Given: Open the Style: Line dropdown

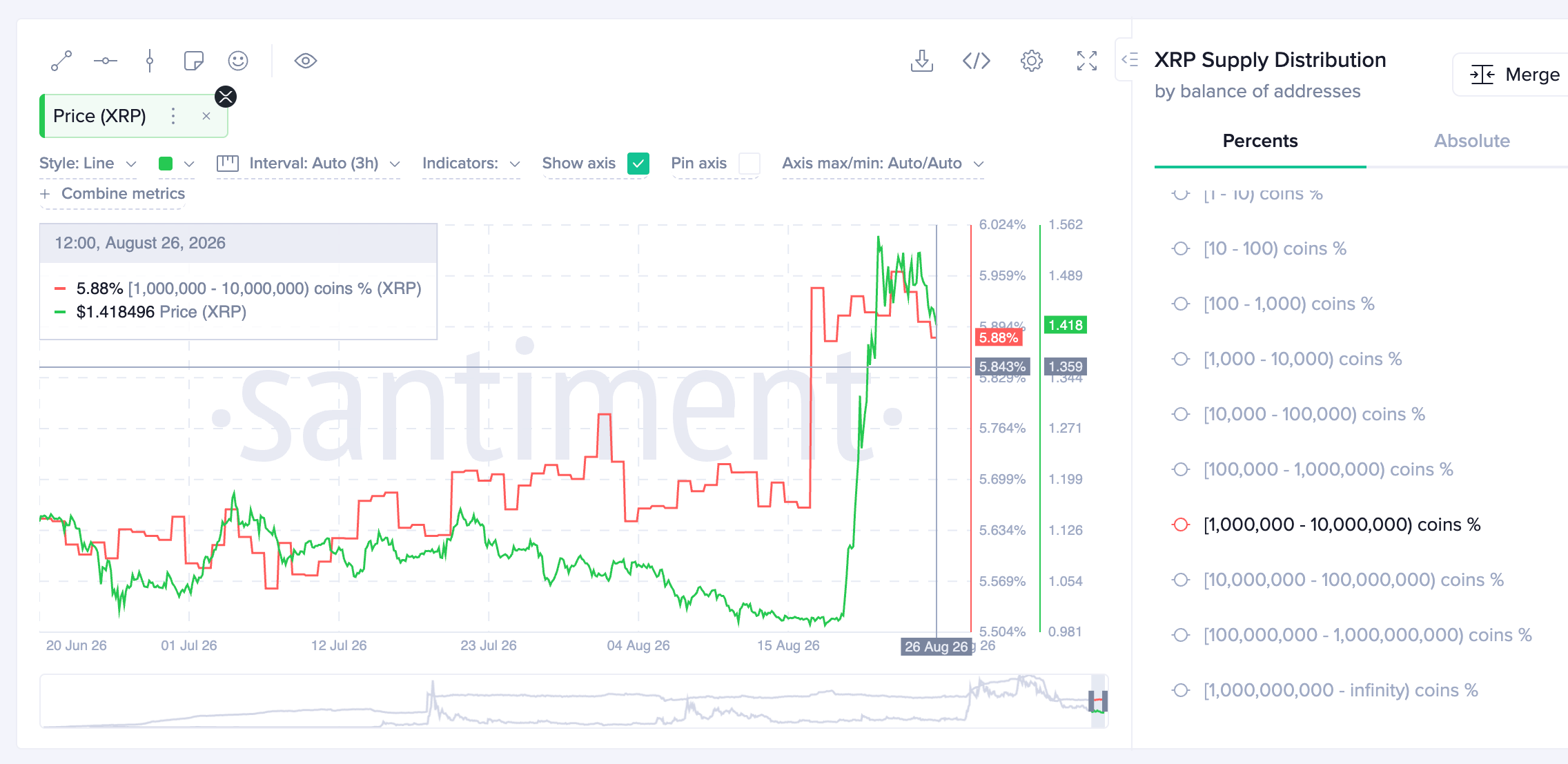Looking at the screenshot, I should coord(88,164).
